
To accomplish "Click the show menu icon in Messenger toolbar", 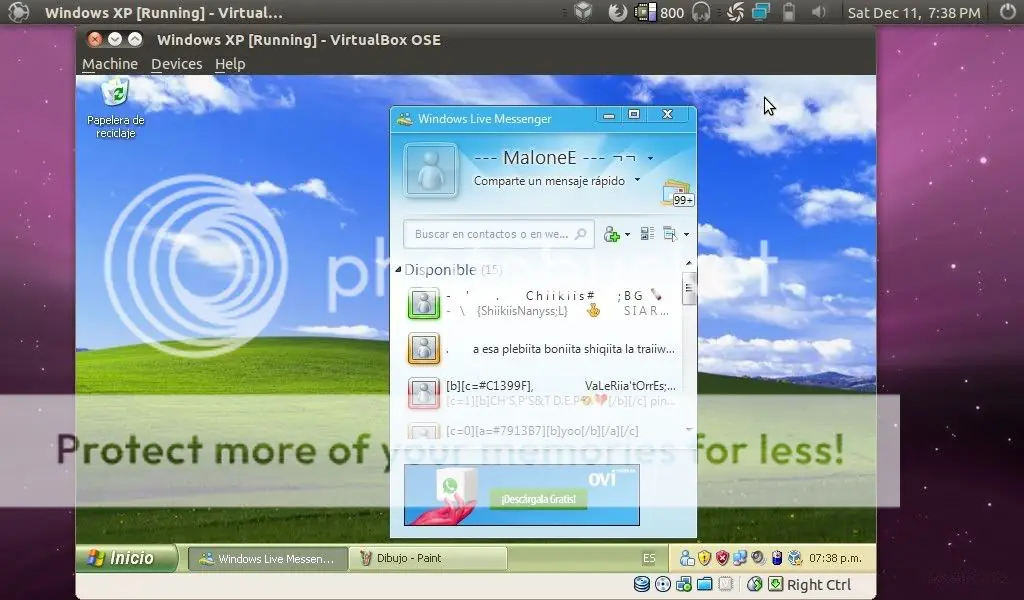I will [x=670, y=234].
